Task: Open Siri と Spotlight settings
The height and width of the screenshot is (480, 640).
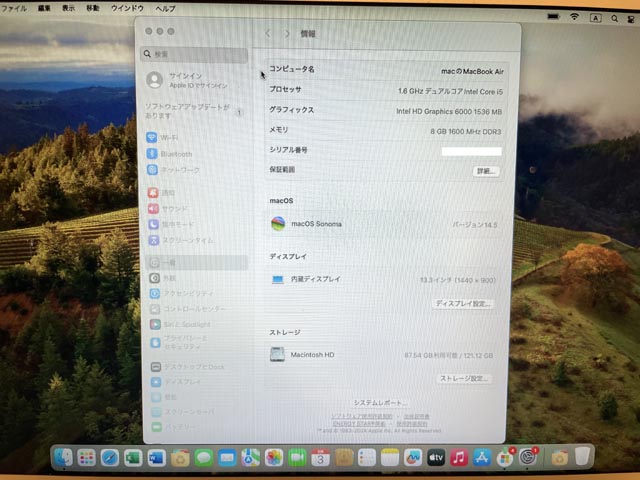Action: [186, 324]
